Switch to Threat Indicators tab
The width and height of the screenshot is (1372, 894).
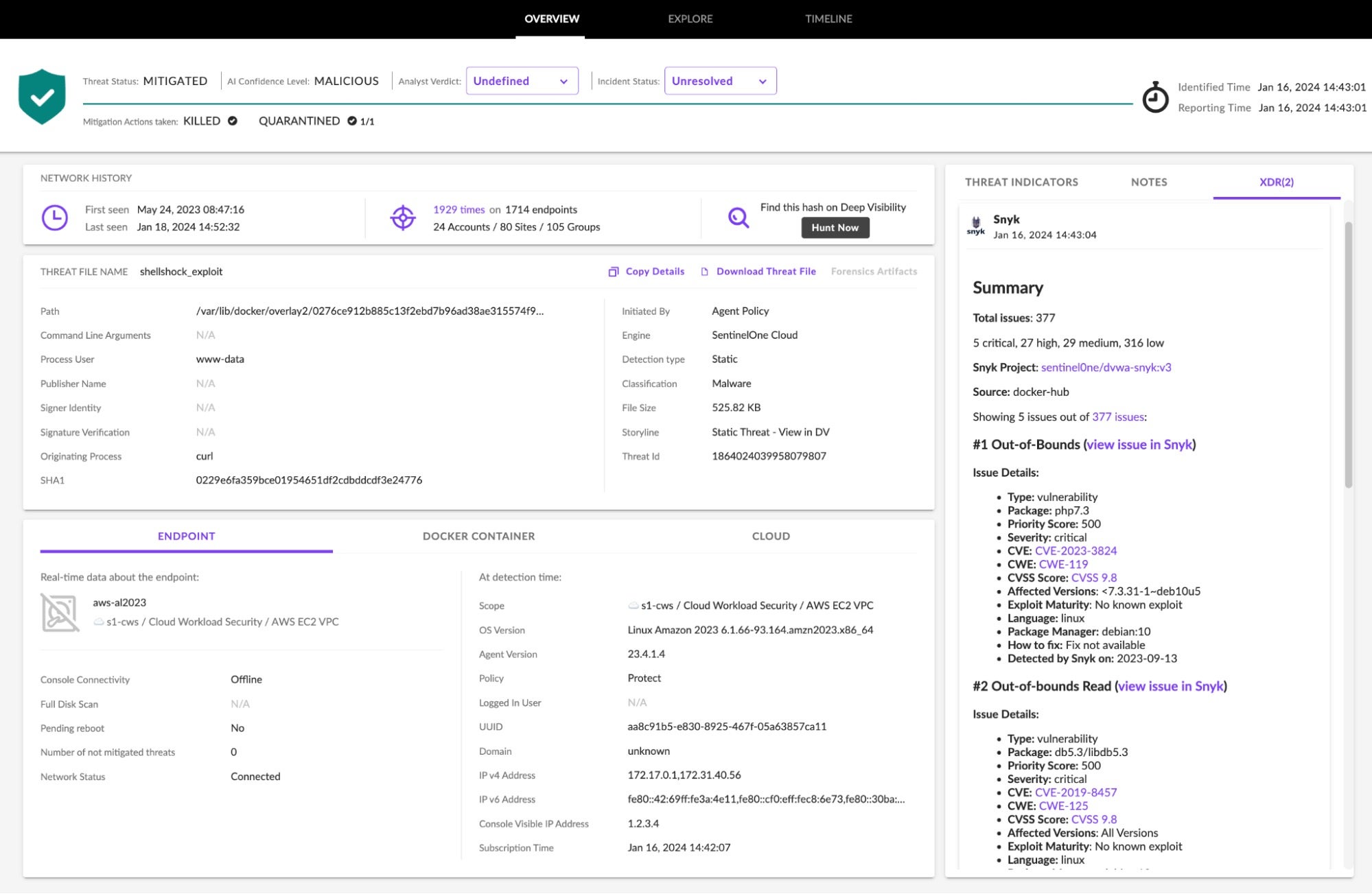pos(1021,182)
